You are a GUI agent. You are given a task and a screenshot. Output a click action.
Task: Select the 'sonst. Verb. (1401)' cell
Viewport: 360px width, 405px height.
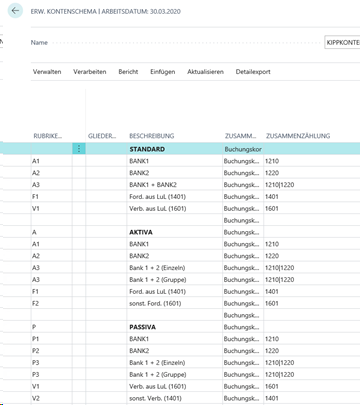point(175,398)
